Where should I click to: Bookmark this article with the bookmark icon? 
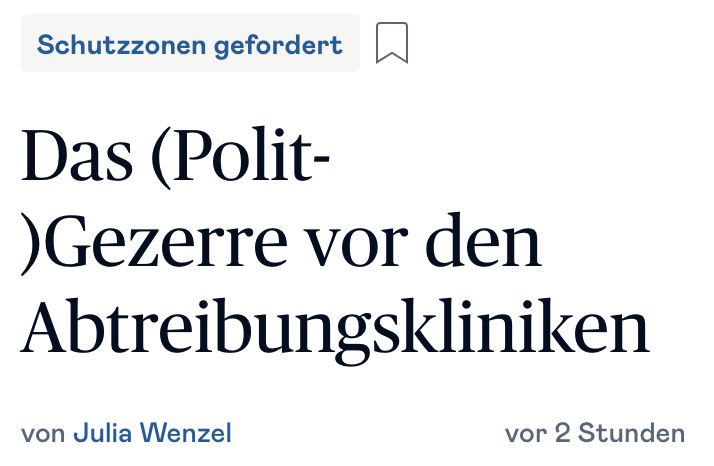click(392, 43)
